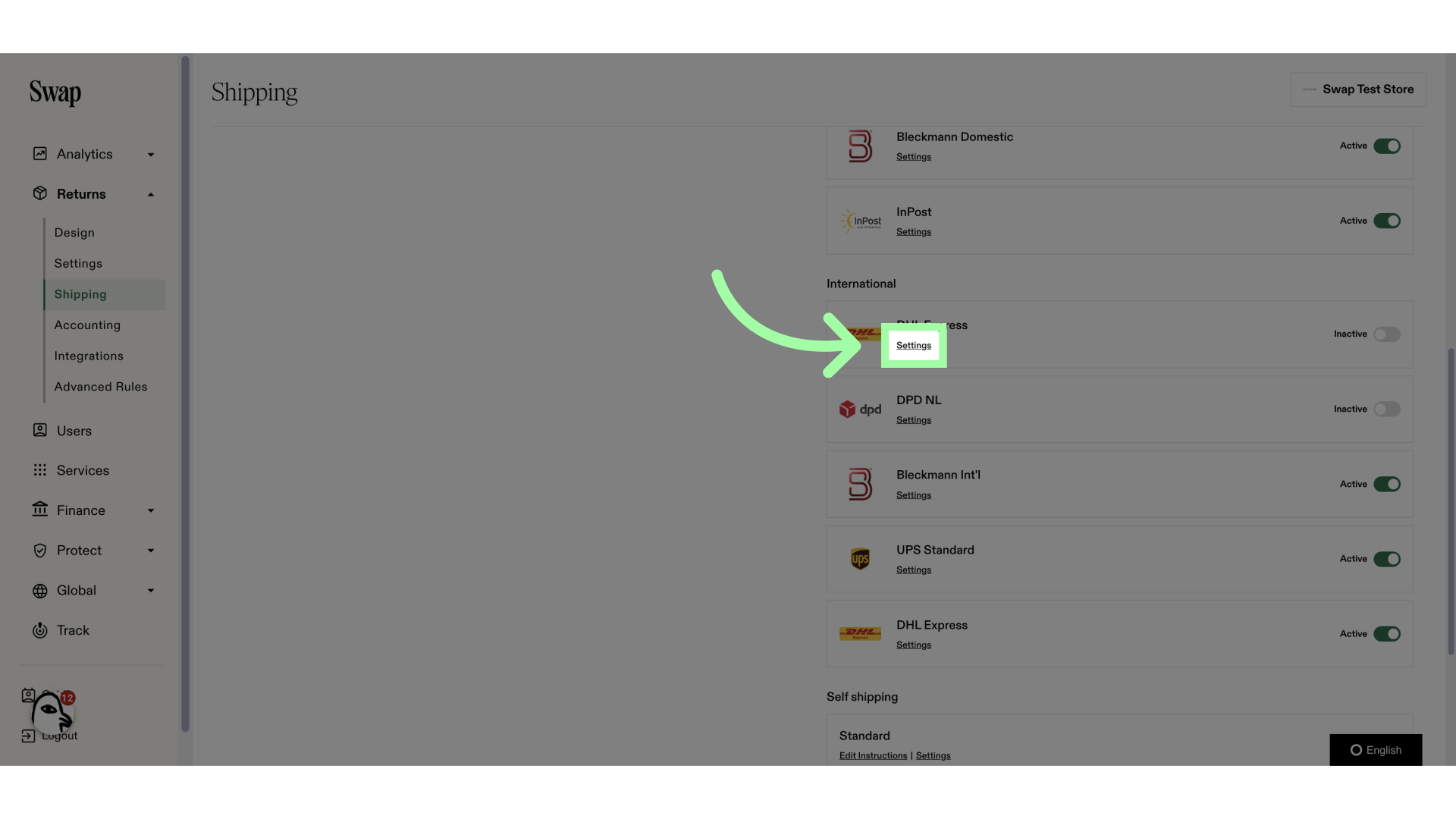Screen dimensions: 1456x819
Task: Toggle the Bleckmann Domestic active switch
Action: pos(1387,146)
